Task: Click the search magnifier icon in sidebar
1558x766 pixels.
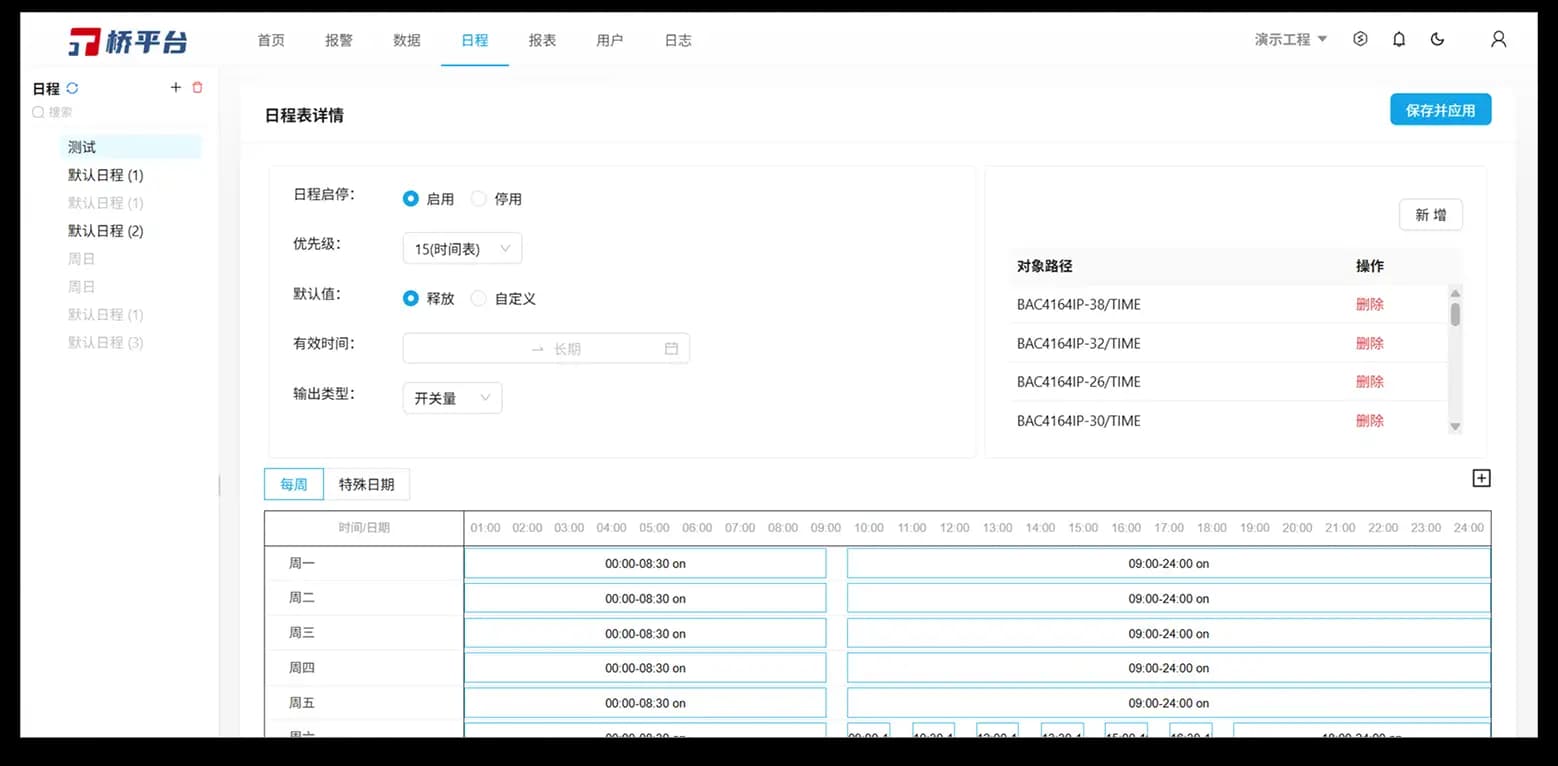Action: [x=38, y=113]
